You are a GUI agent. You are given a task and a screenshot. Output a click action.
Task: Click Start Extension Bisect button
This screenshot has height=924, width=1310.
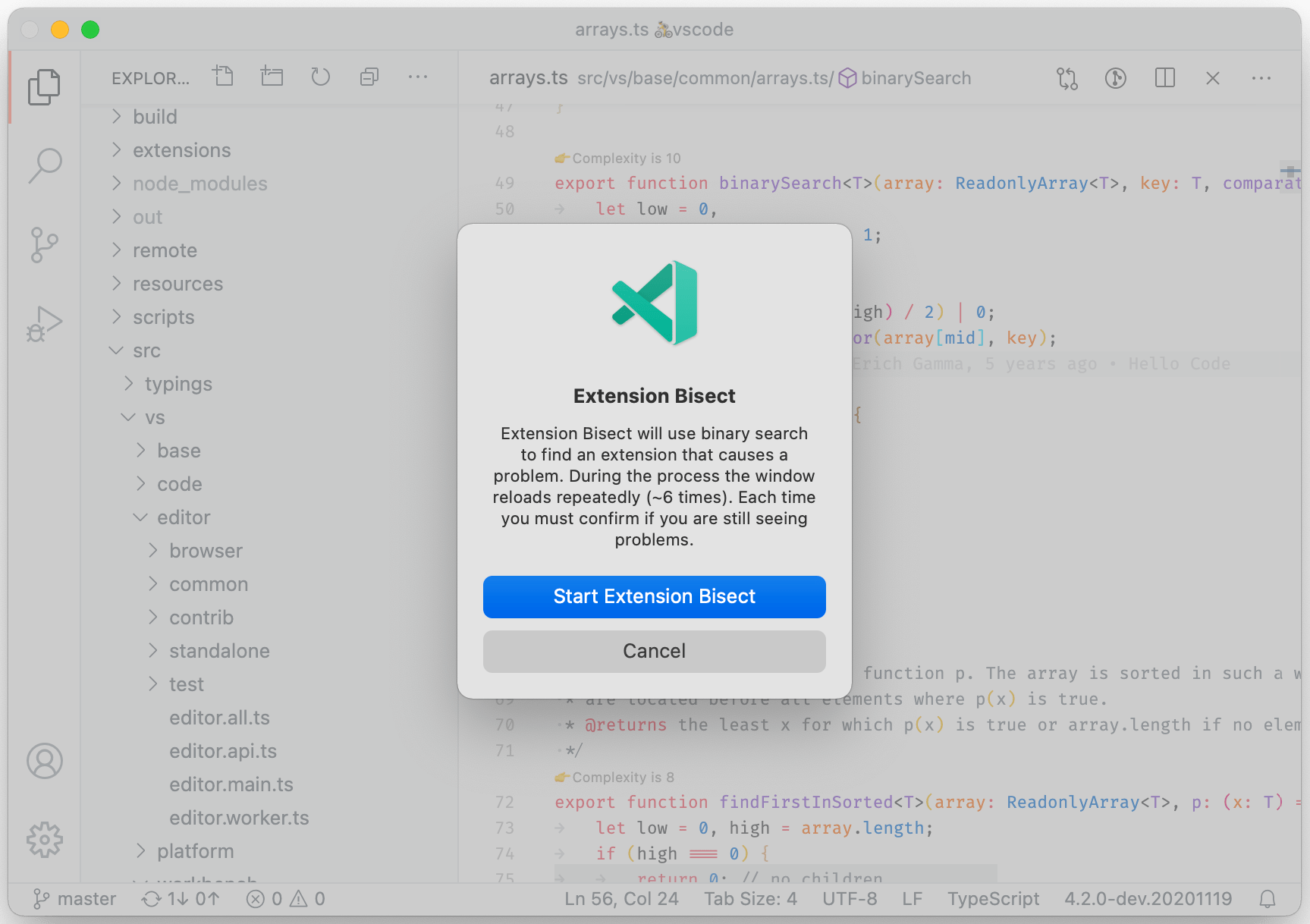tap(654, 597)
